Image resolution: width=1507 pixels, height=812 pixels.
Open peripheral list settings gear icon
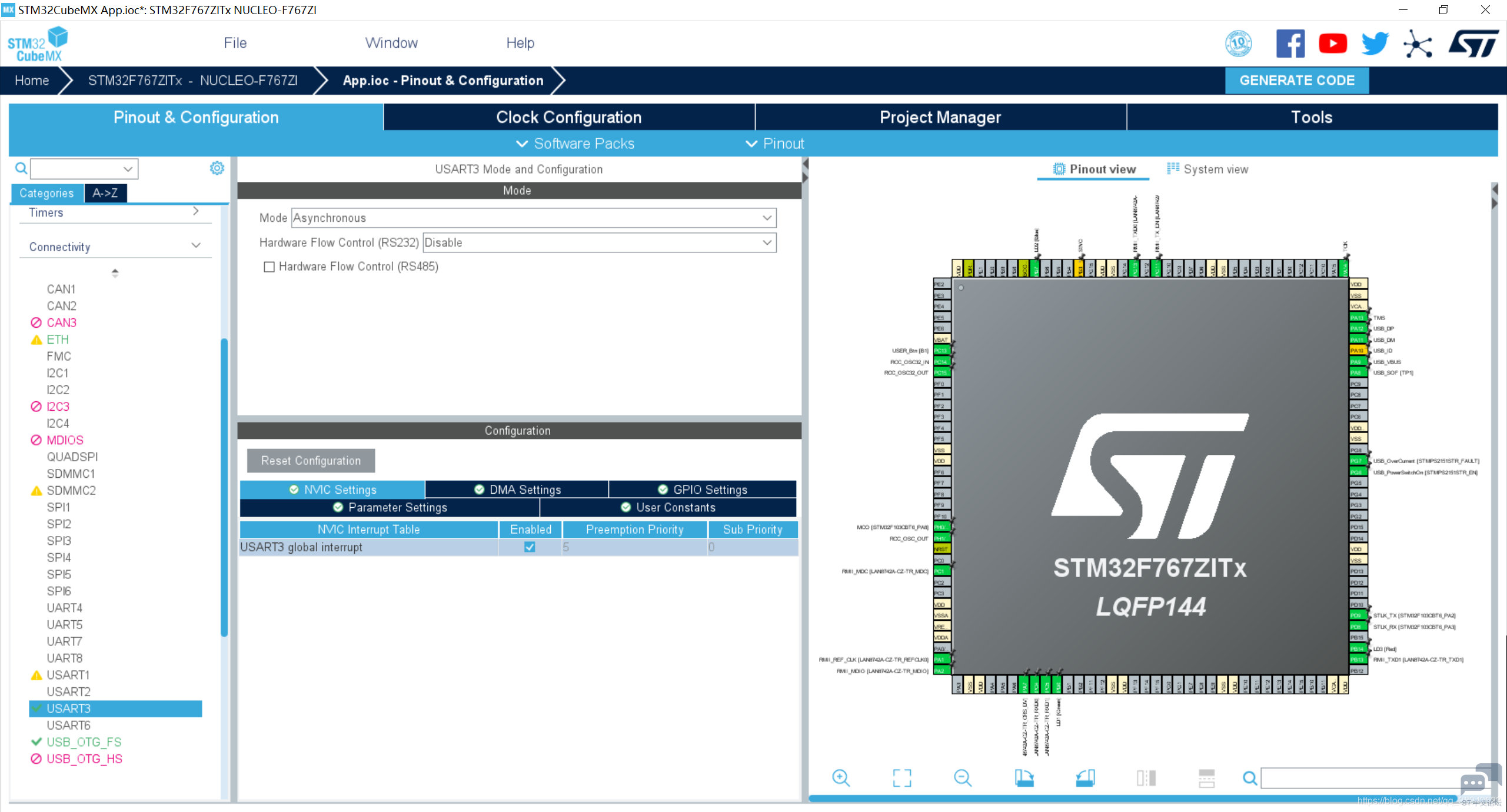pyautogui.click(x=217, y=168)
